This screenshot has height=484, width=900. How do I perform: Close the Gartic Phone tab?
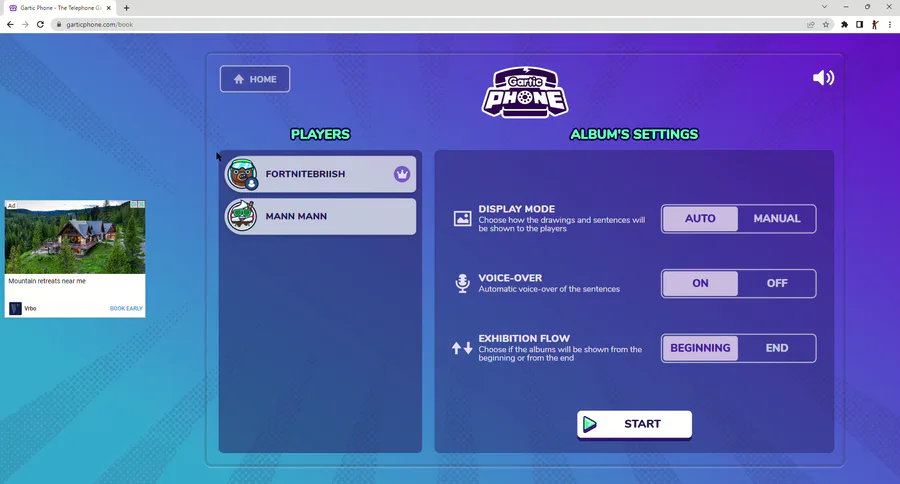[108, 8]
